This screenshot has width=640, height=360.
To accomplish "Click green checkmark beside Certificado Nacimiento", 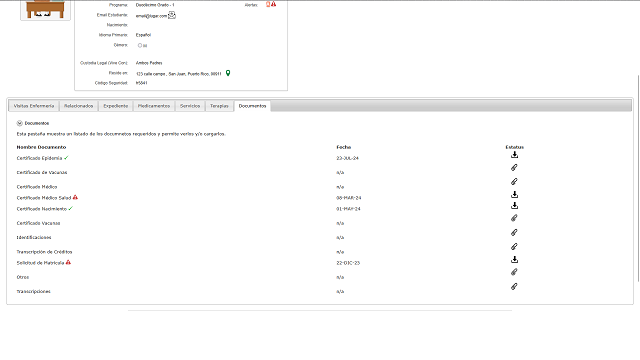I will pos(71,208).
